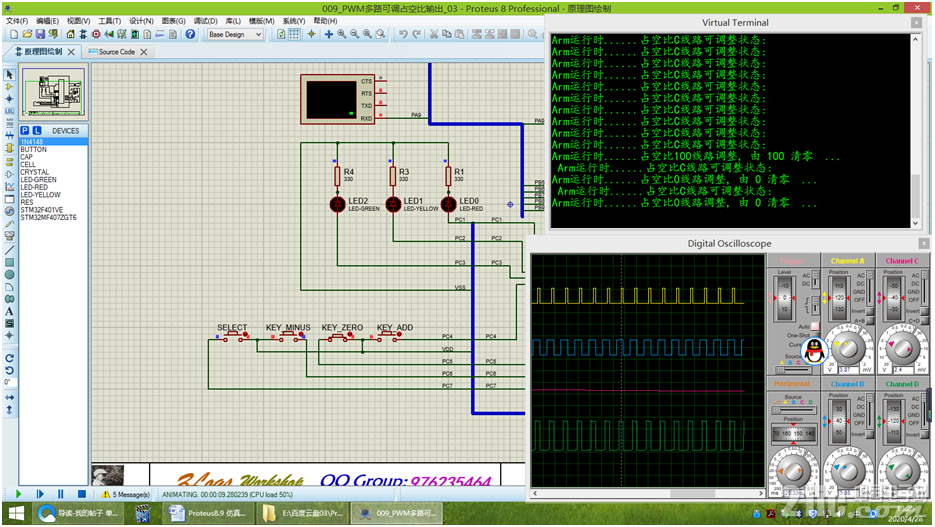The height and width of the screenshot is (527, 935).
Task: Select the 2D Circle drawing tool
Action: tap(9, 275)
